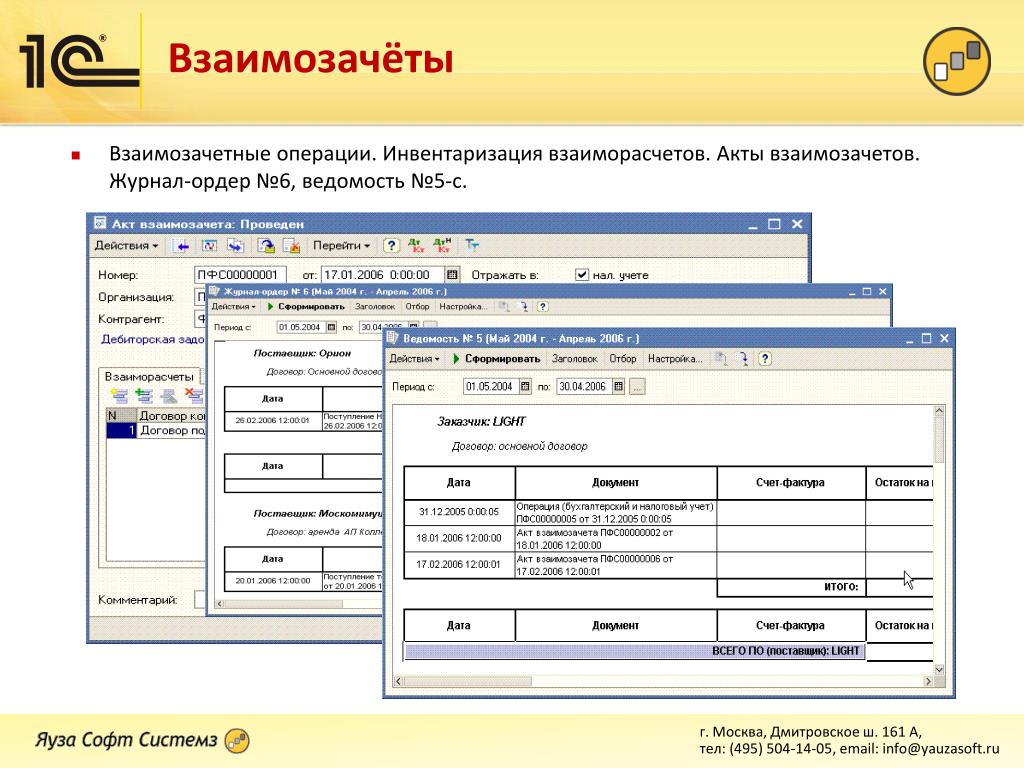
Task: Click 'Заказчик: LIGHT' heading text
Action: 481,422
